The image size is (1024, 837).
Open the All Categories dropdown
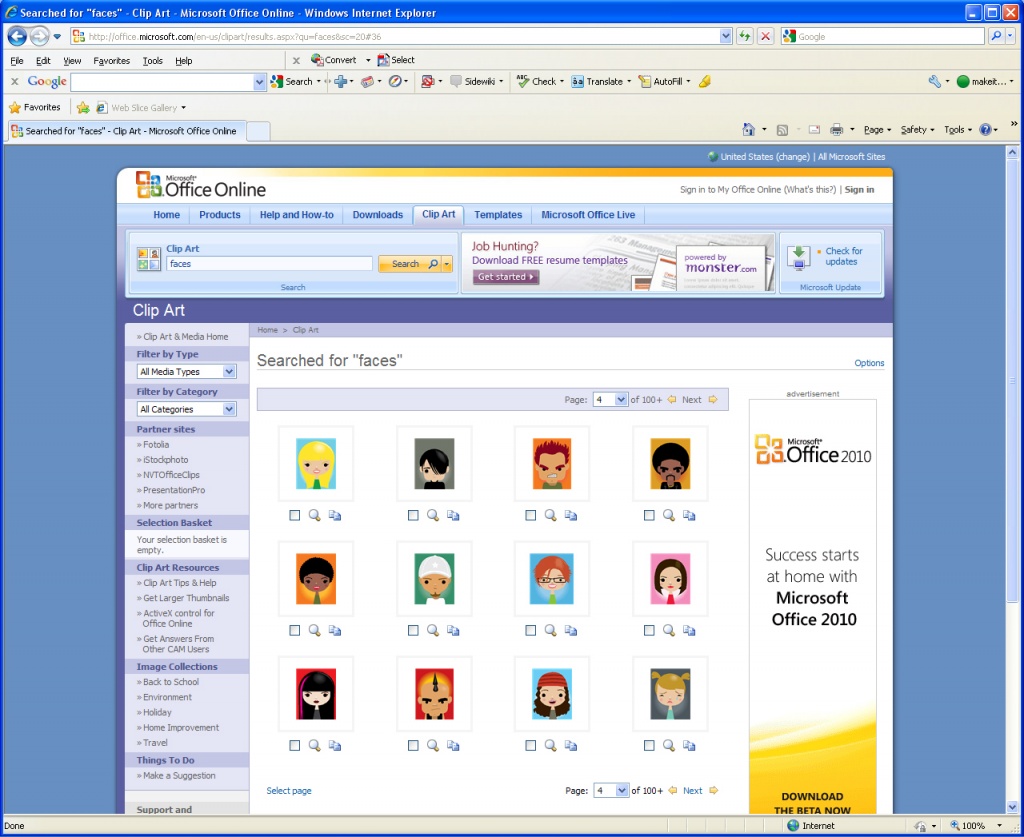[x=187, y=409]
